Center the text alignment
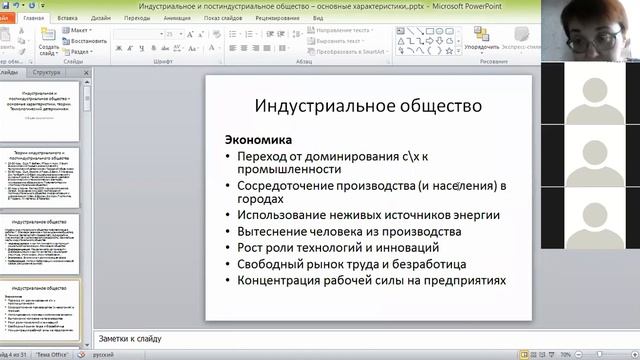This screenshot has width=640, height=360. [244, 49]
